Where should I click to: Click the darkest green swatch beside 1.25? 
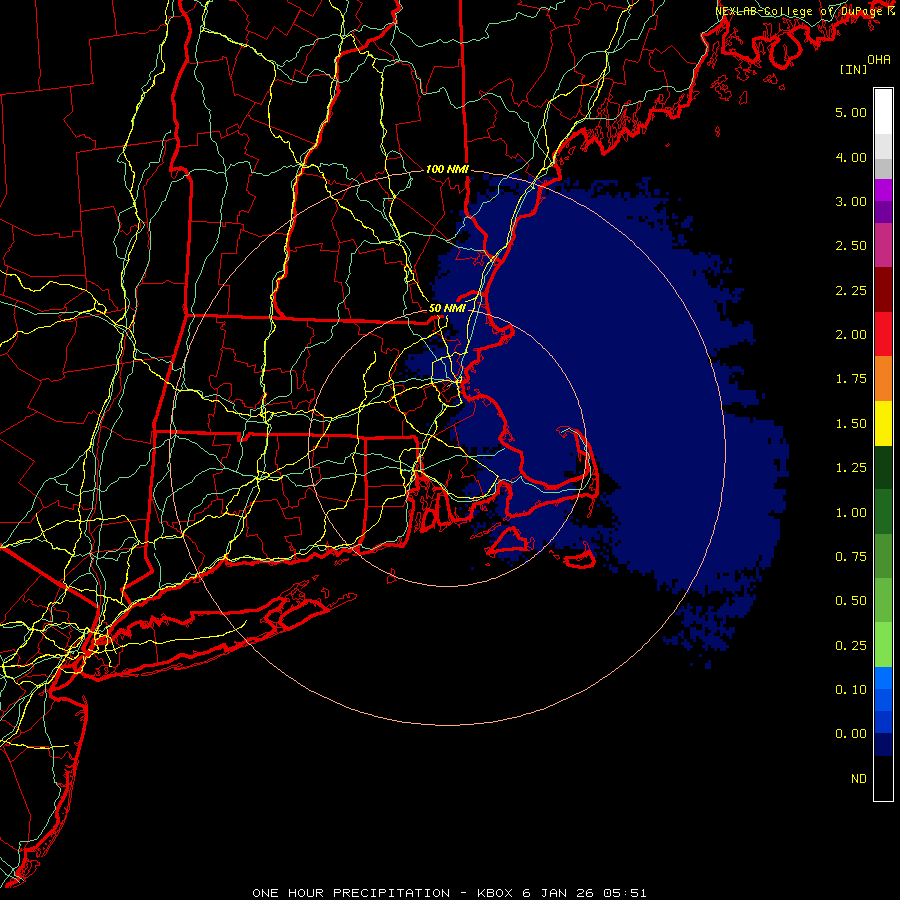[883, 467]
